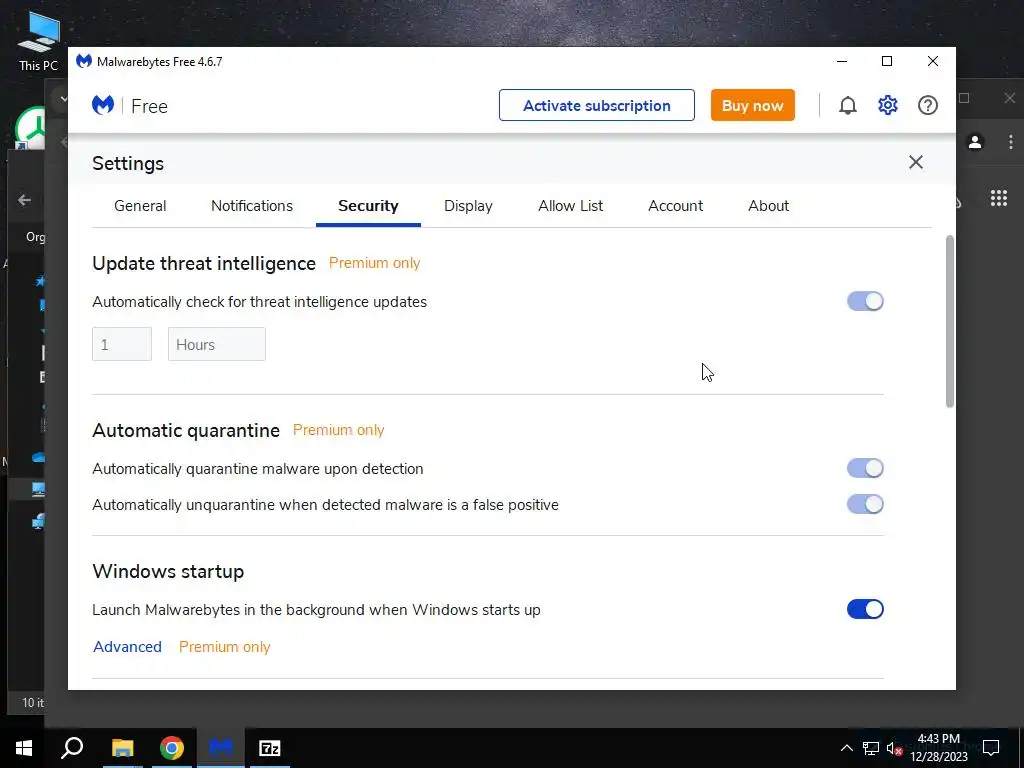1024x768 pixels.
Task: Open the Help question mark icon
Action: (x=927, y=105)
